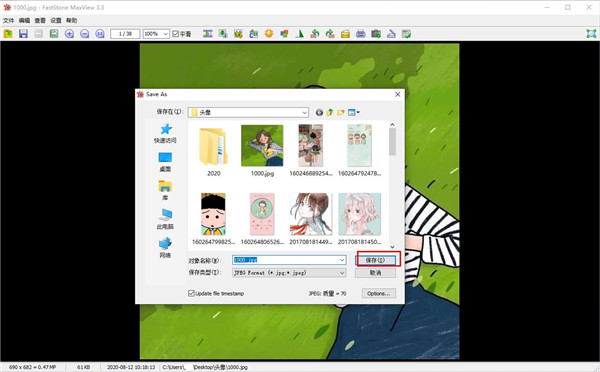The width and height of the screenshot is (600, 372).
Task: Click the Zoom Out minus icon
Action: 85,34
